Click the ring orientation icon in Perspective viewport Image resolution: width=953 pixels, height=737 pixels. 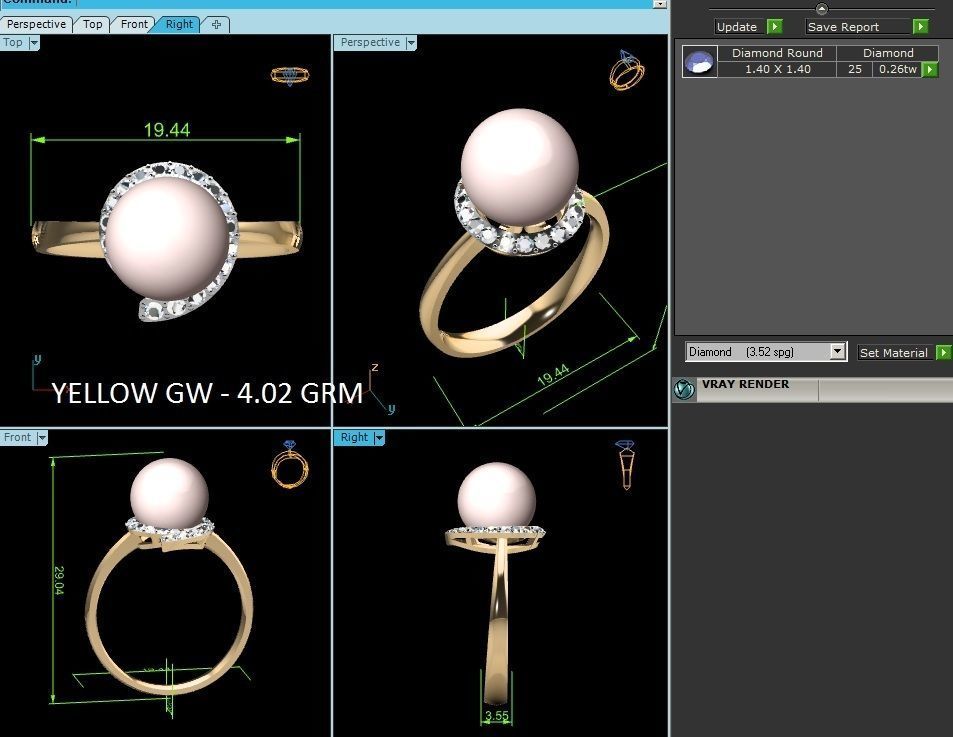[627, 70]
